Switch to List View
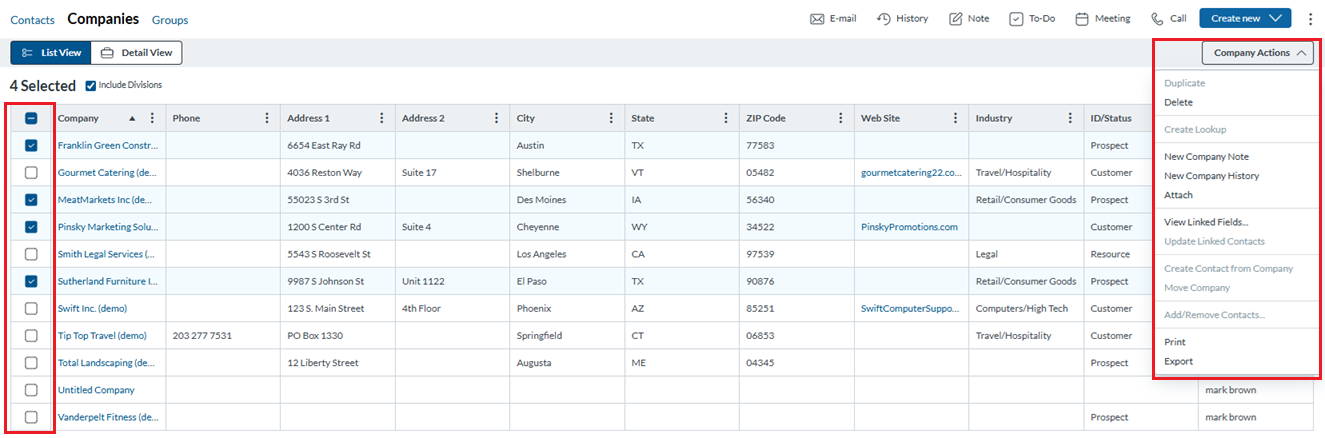1325x438 pixels. click(x=51, y=53)
